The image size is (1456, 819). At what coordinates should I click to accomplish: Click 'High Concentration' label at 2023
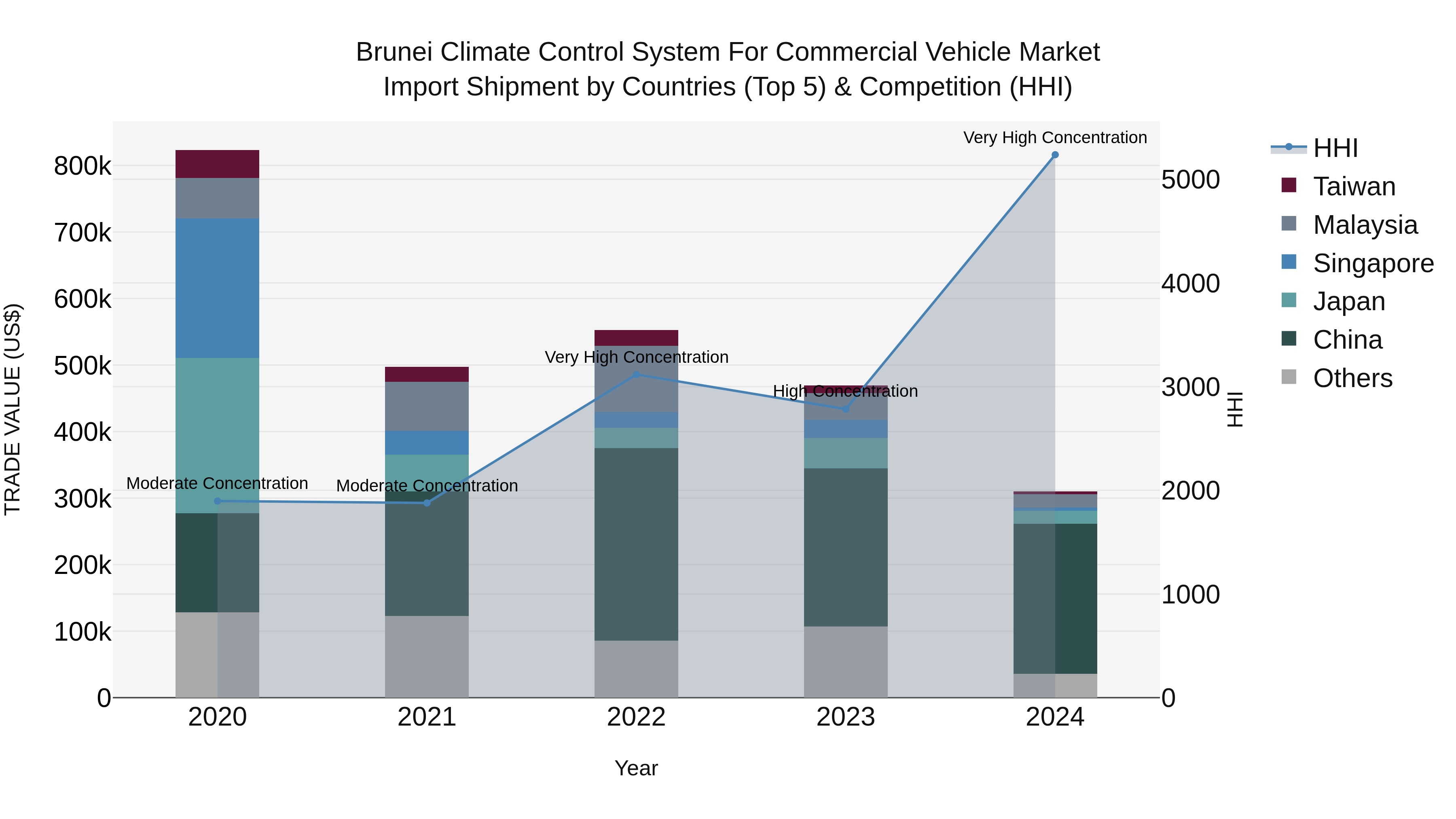(x=846, y=391)
